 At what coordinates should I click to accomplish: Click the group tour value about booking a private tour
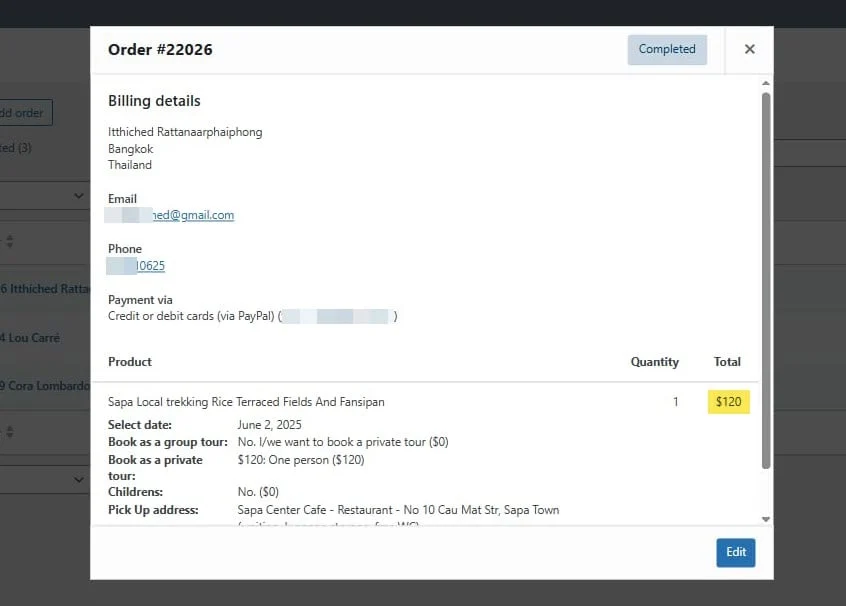[343, 442]
